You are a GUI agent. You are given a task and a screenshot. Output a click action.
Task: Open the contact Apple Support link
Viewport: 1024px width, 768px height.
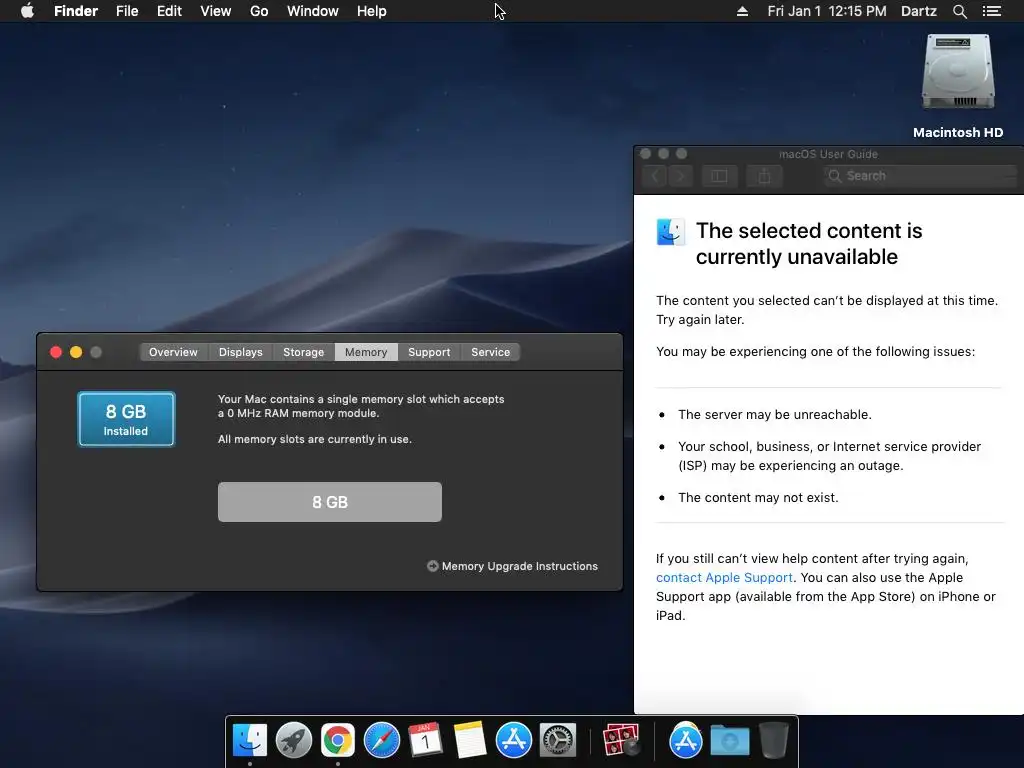pos(724,577)
